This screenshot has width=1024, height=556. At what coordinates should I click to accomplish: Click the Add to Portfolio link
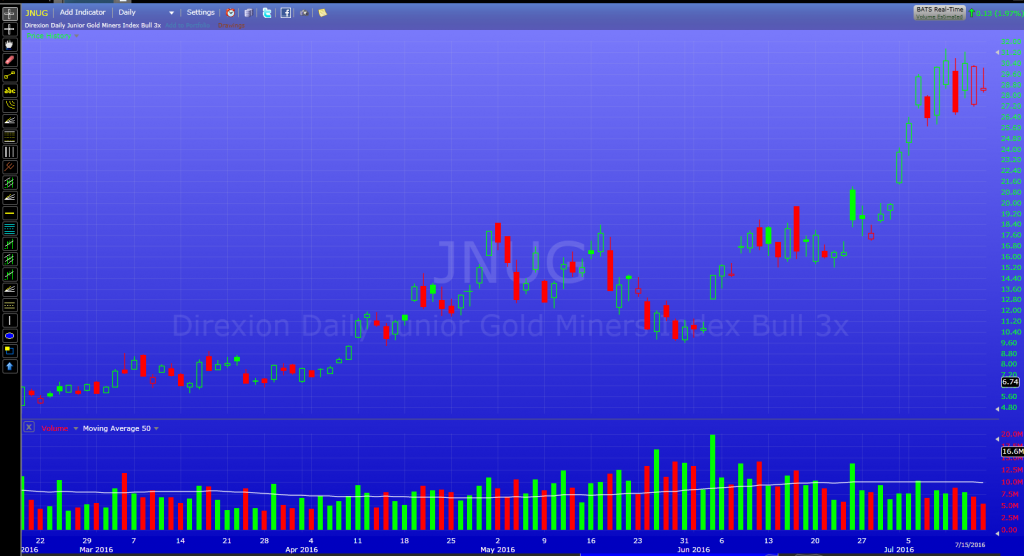click(x=188, y=25)
